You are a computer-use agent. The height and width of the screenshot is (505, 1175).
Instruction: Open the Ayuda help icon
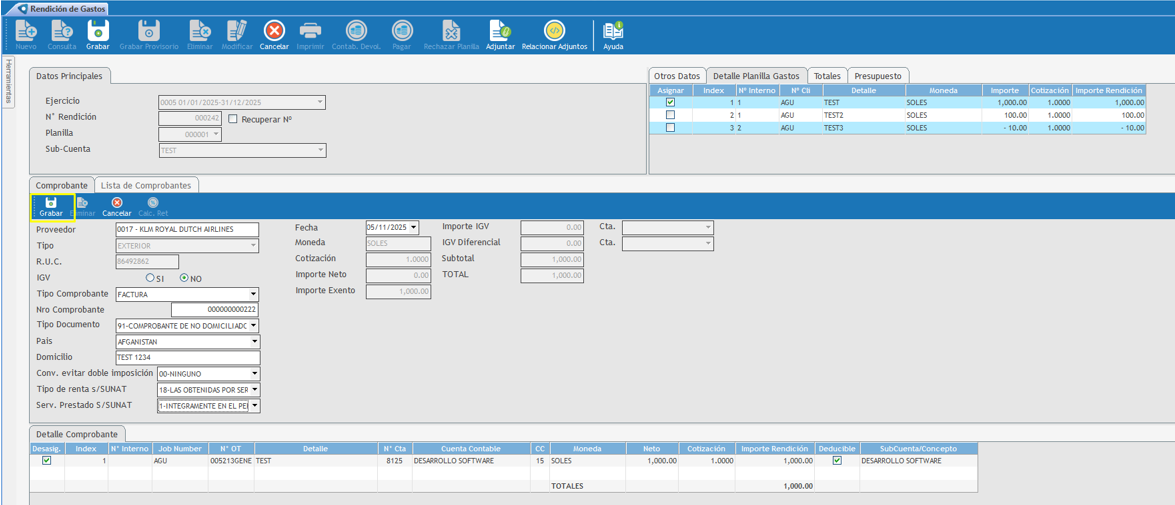pos(613,34)
